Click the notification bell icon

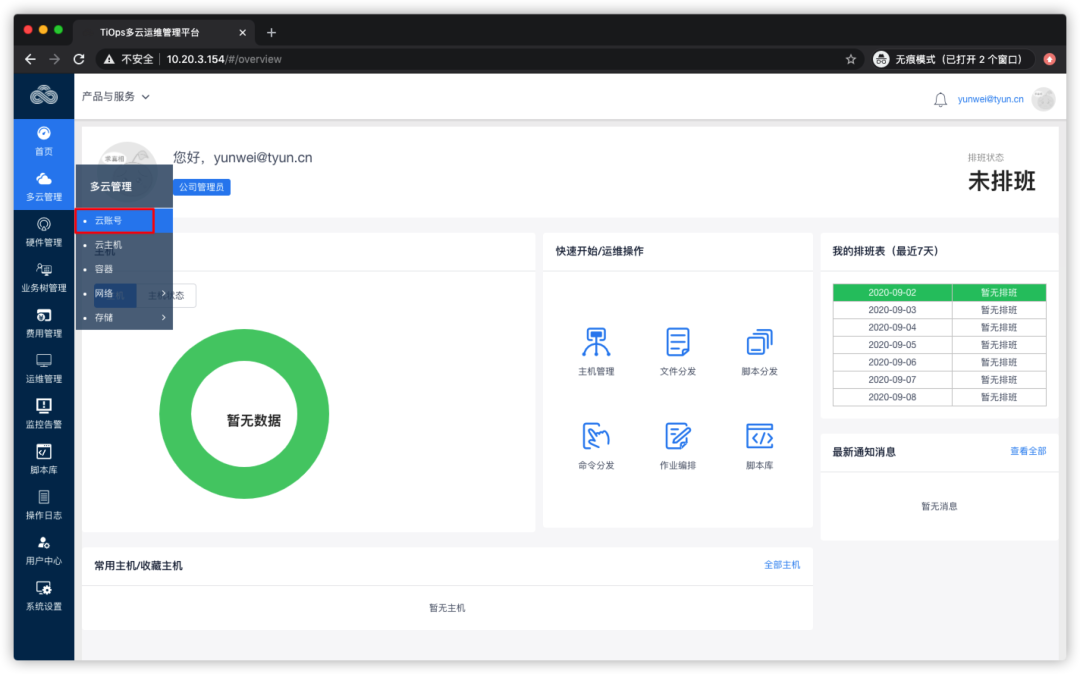(x=940, y=98)
